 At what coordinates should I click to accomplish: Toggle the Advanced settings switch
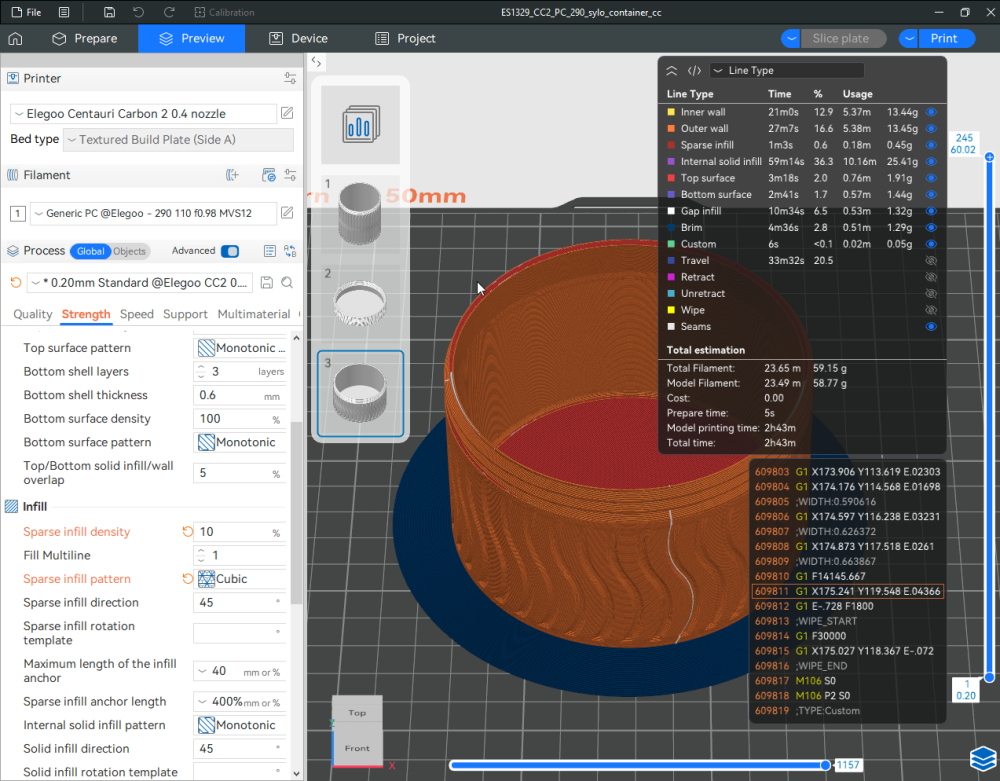[230, 251]
